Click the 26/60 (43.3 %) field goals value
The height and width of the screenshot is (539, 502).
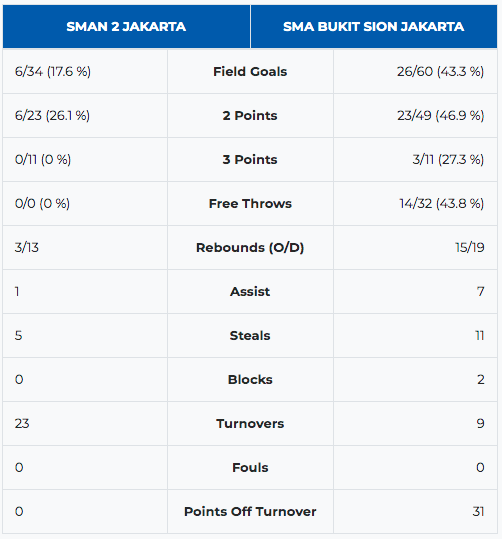coord(440,72)
